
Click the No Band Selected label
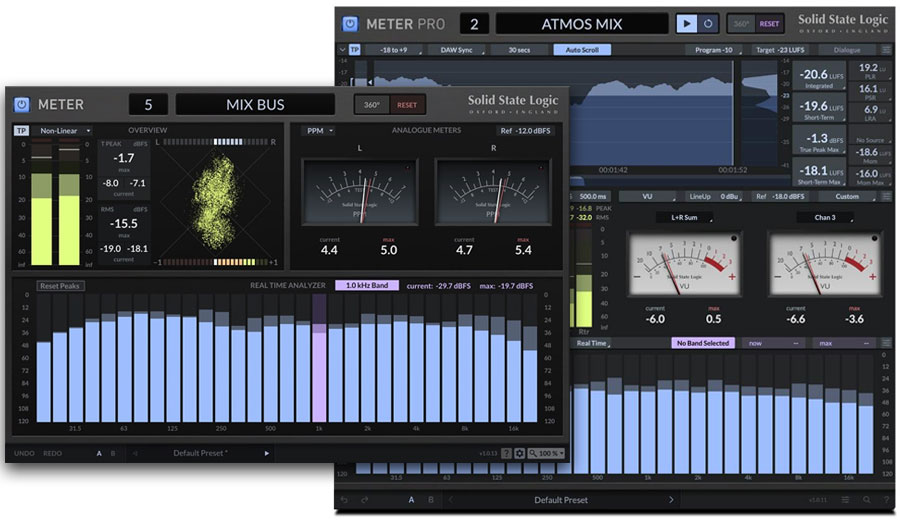pyautogui.click(x=703, y=343)
